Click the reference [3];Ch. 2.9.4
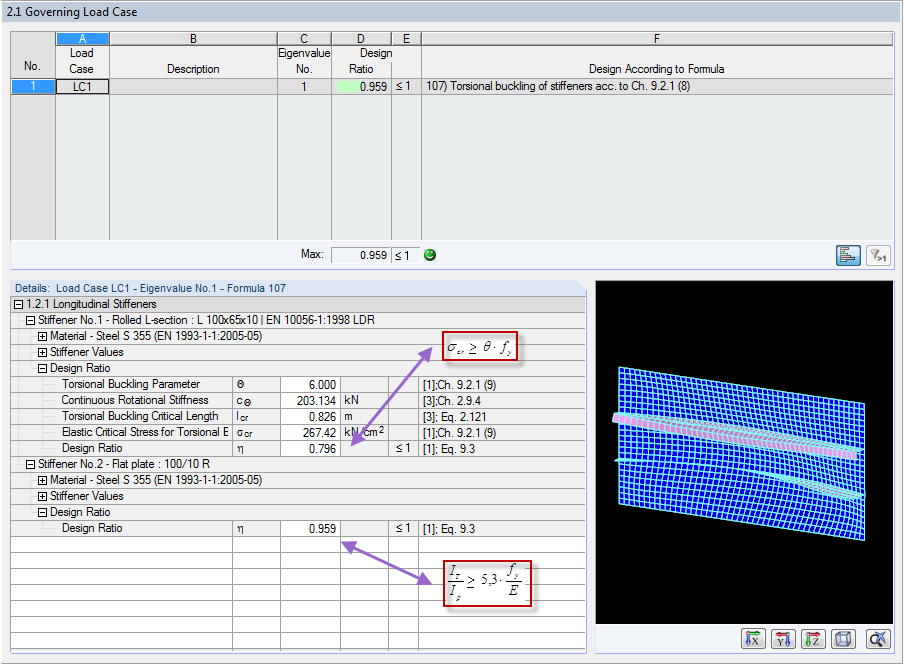 451,401
